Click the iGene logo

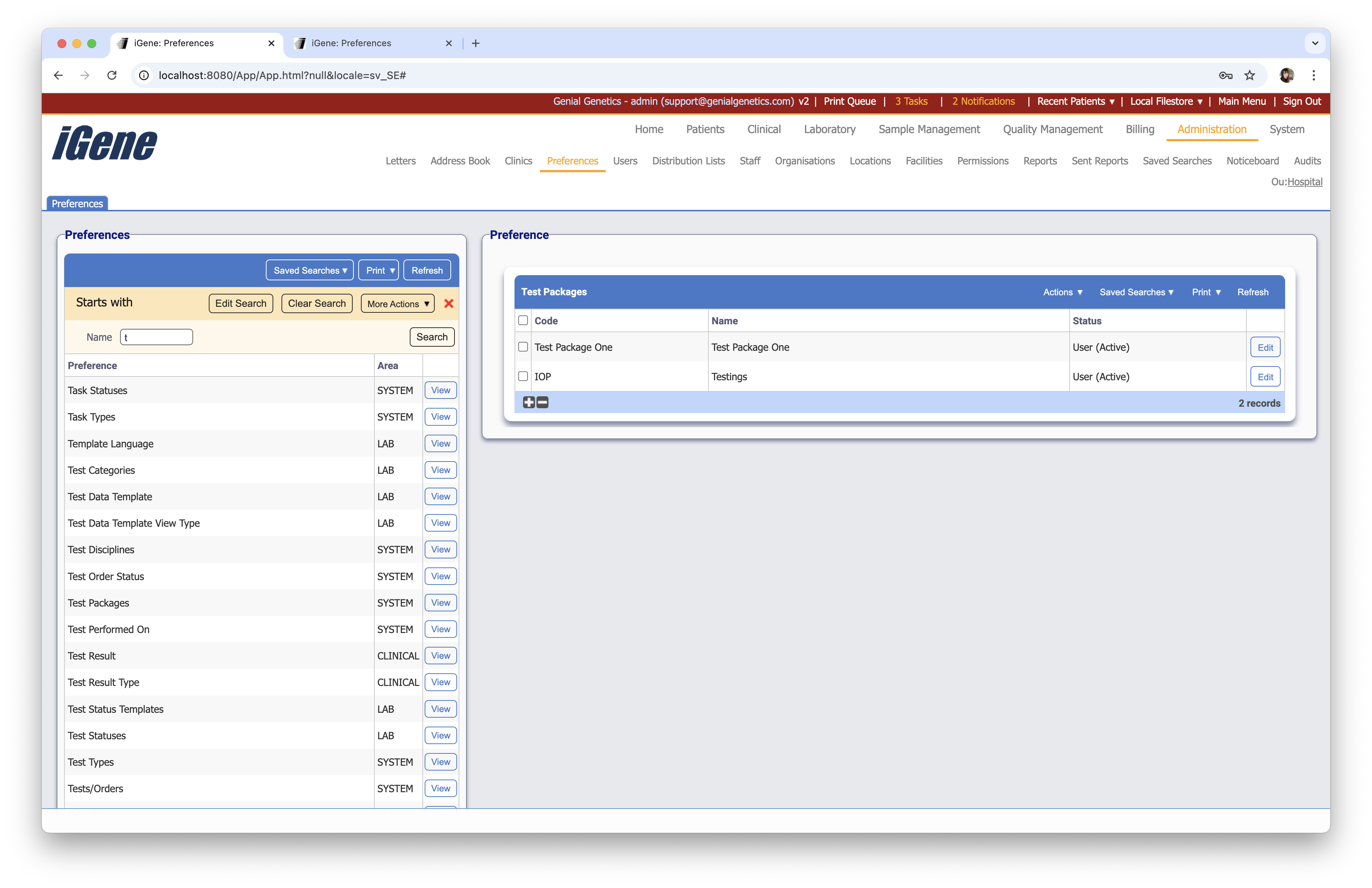(x=104, y=143)
